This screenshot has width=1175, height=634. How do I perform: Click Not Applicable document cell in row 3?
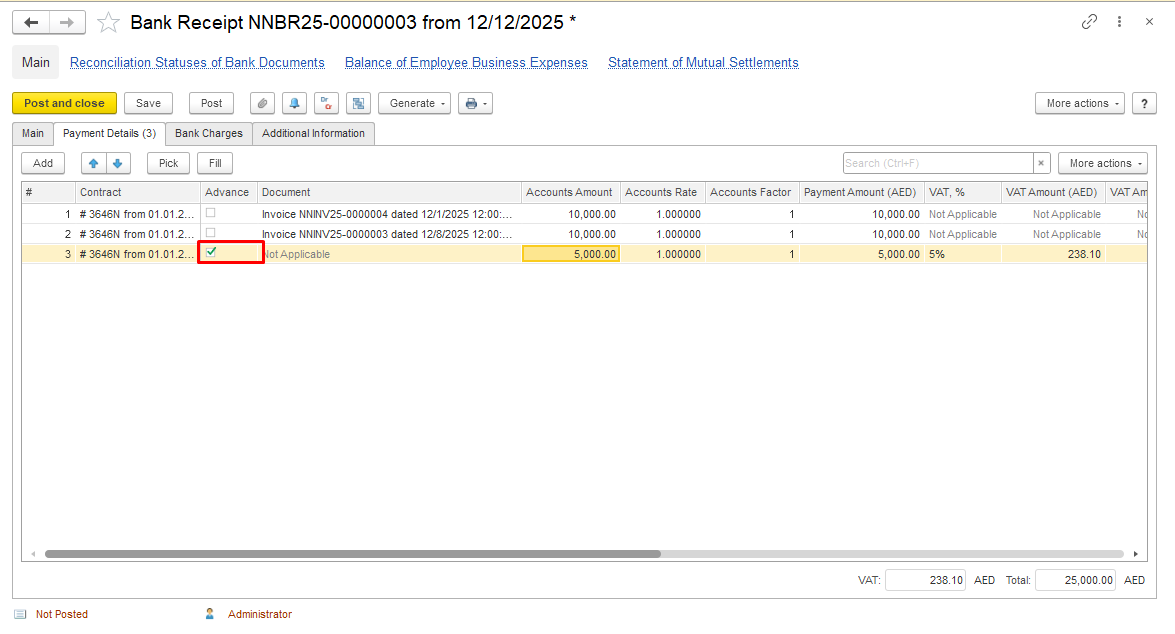[392, 254]
